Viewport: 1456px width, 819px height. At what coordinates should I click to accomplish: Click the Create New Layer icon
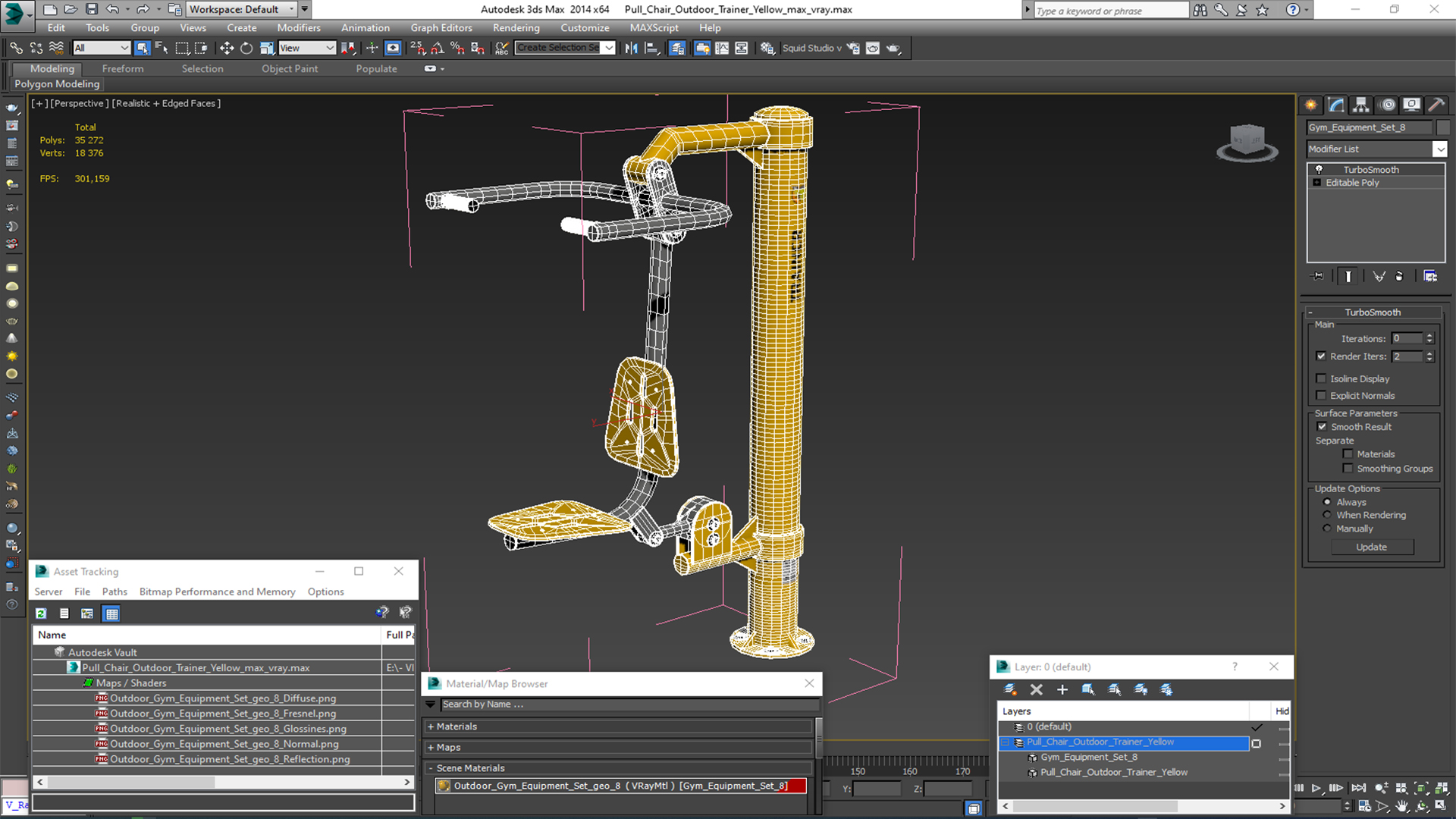pos(1010,689)
